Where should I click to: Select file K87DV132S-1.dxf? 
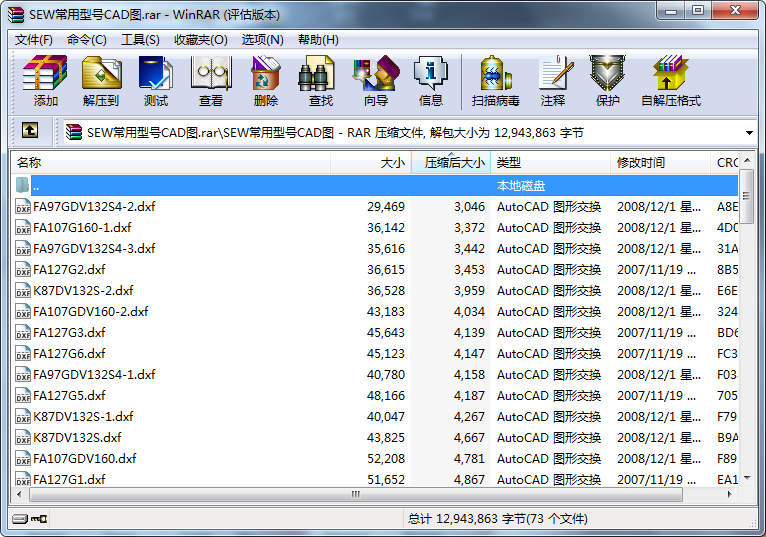[83, 417]
